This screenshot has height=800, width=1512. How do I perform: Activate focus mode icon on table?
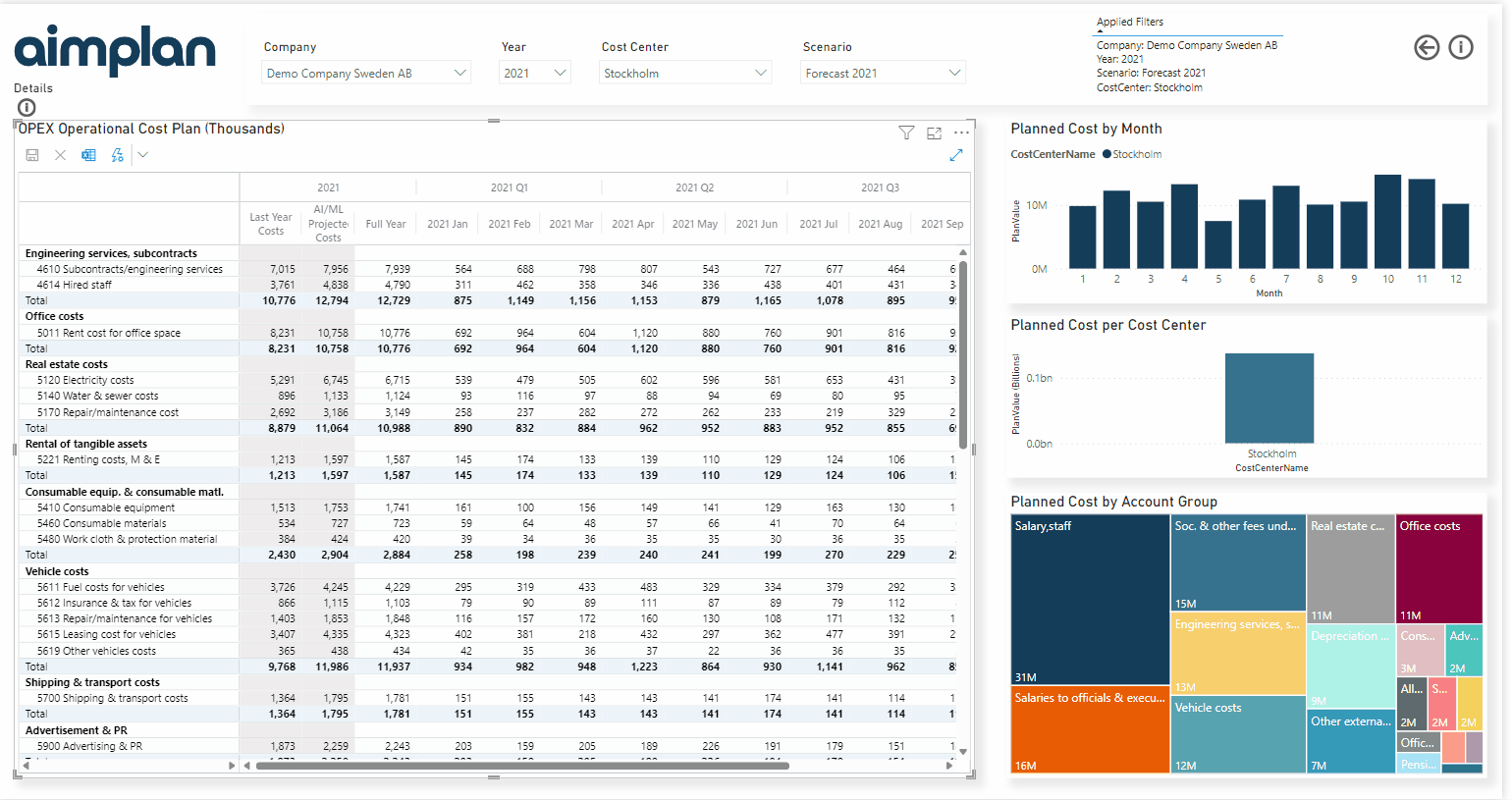pos(934,133)
